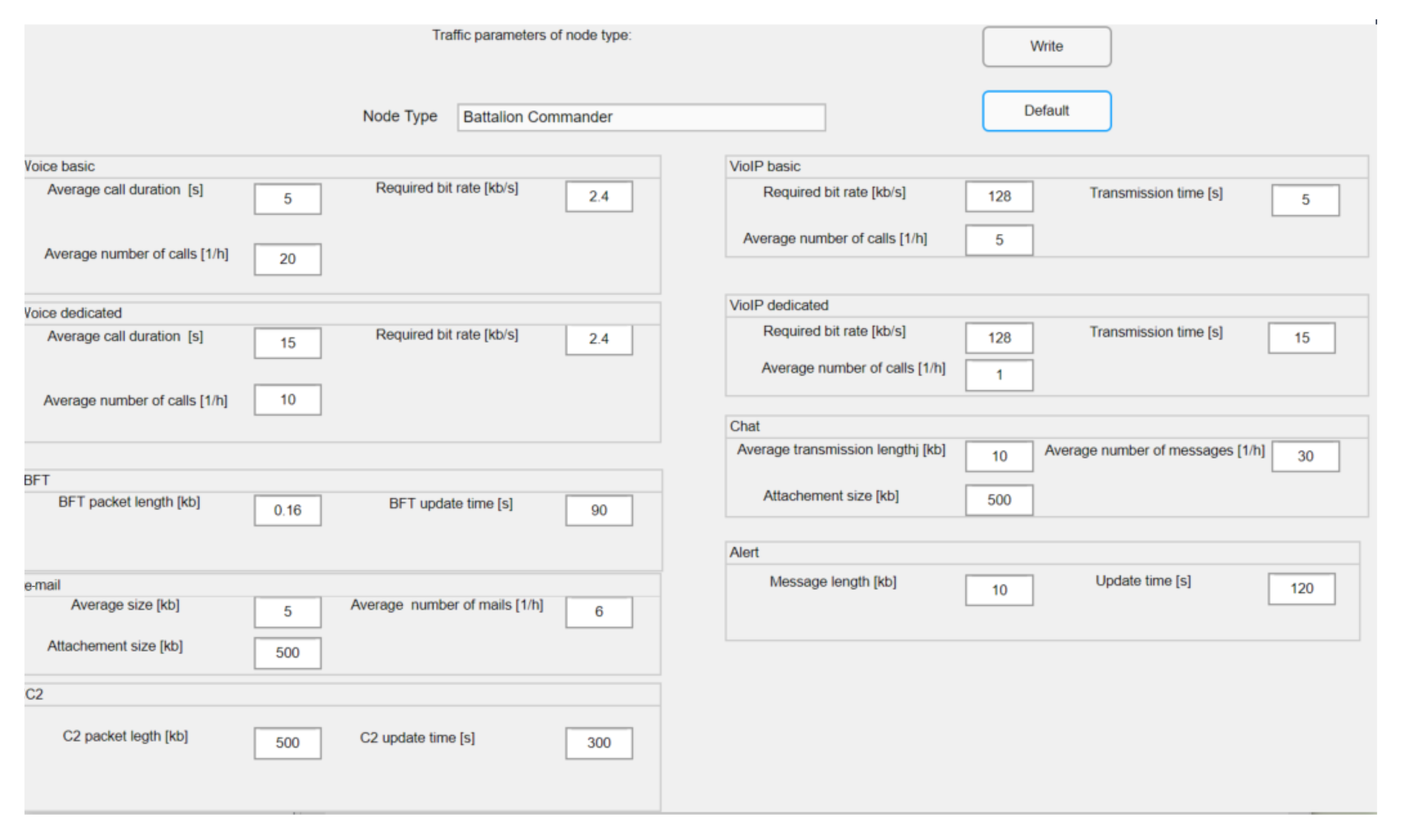This screenshot has height=840, width=1401.
Task: Click Voice basic average number of calls field
Action: click(288, 259)
